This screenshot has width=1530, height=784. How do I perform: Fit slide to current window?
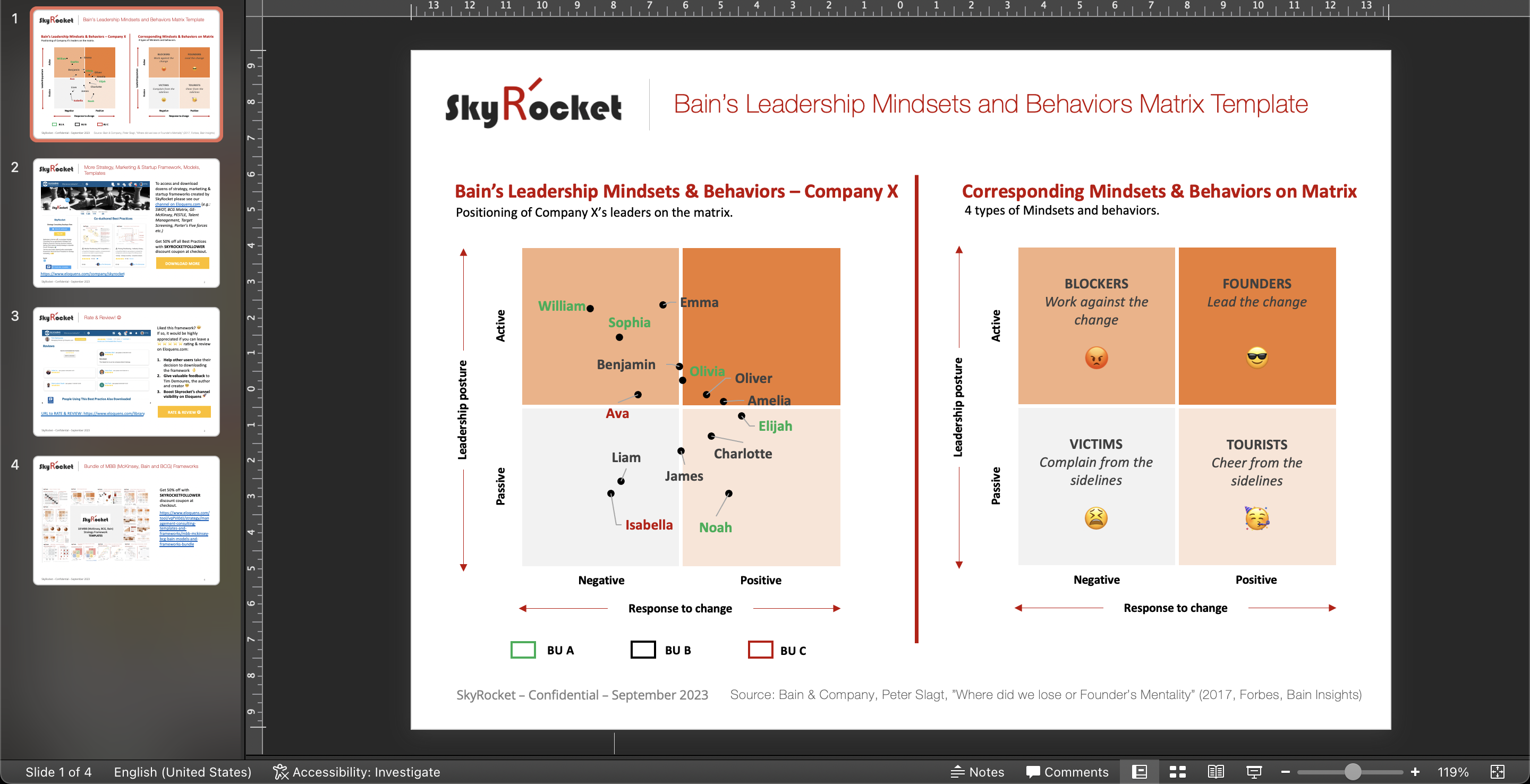[x=1498, y=772]
